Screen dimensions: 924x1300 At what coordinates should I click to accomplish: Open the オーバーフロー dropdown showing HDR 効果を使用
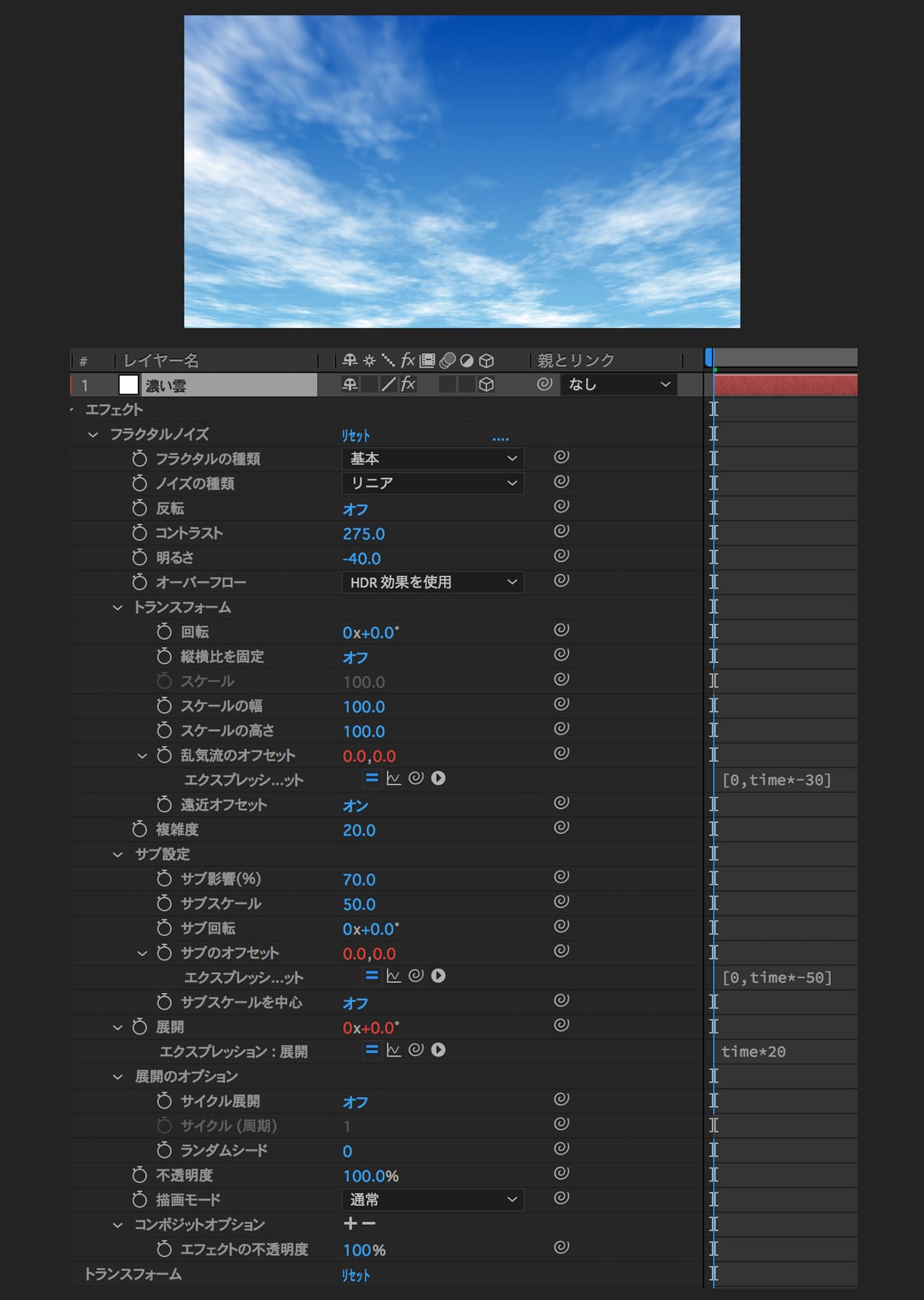point(432,582)
